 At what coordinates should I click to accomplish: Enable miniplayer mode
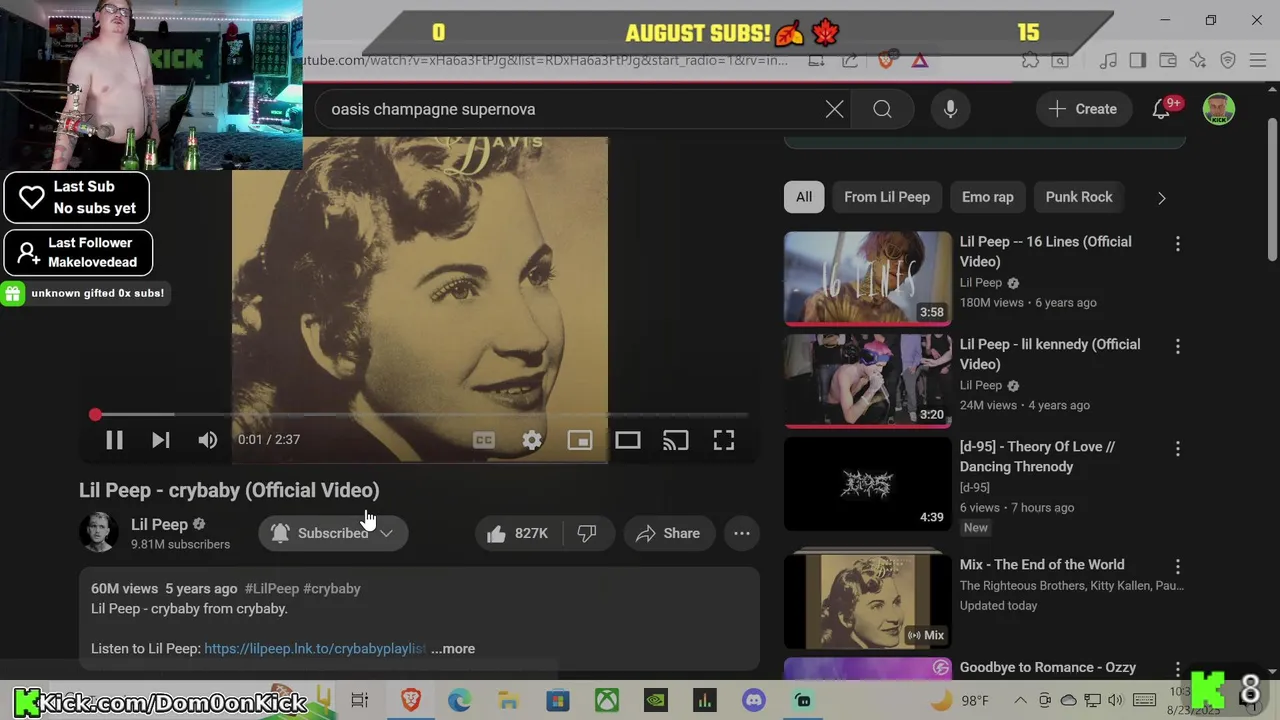580,440
